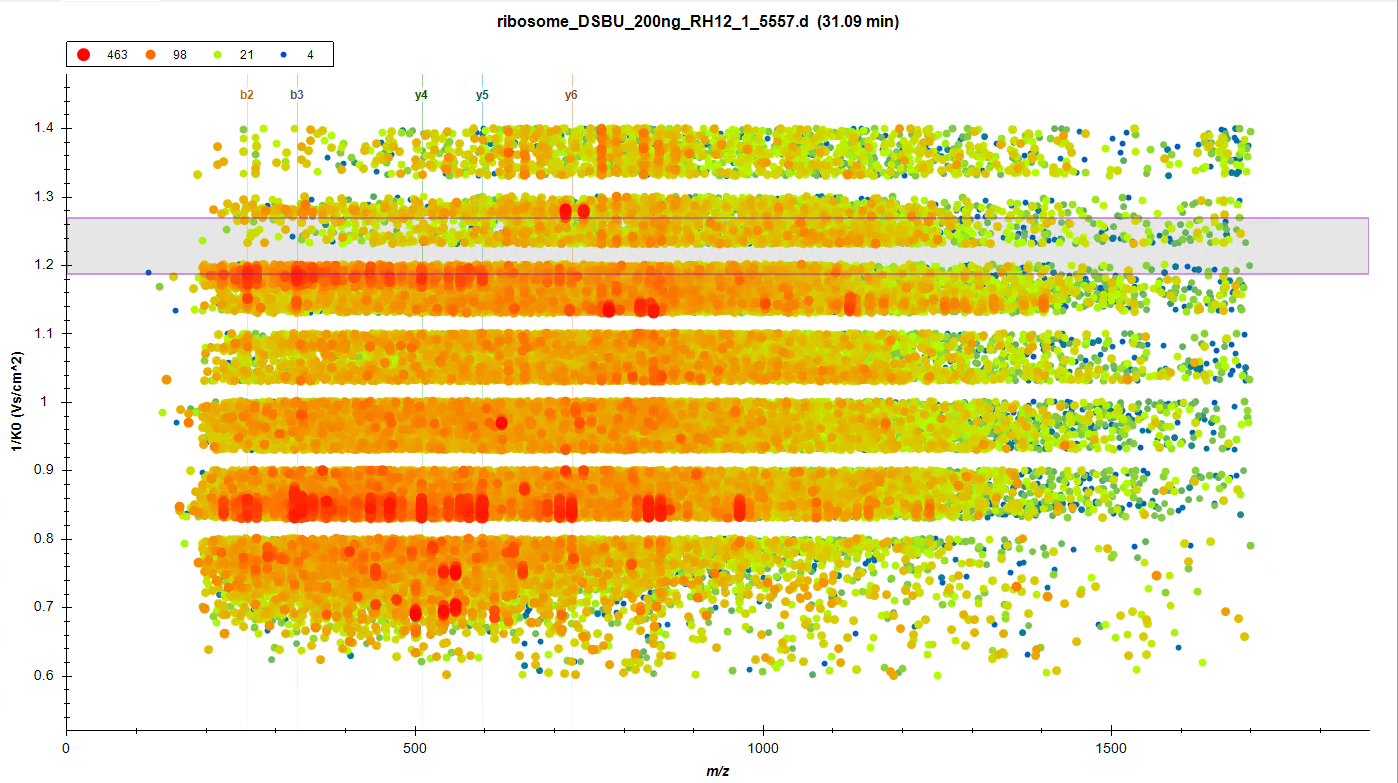Screen dimensions: 1398x783
Task: Click inside the gray shaded mobility band
Action: tap(1300, 245)
